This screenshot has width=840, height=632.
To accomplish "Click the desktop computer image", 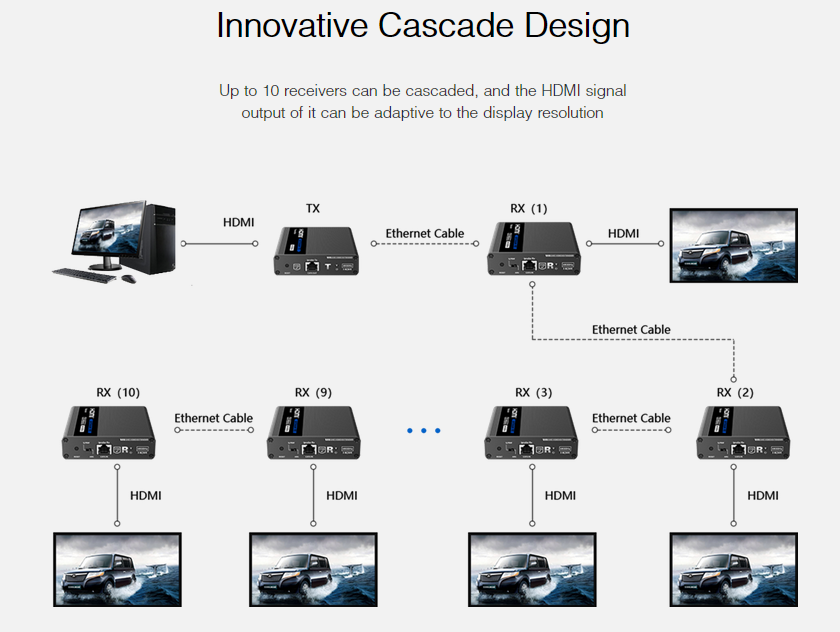I will (x=115, y=242).
